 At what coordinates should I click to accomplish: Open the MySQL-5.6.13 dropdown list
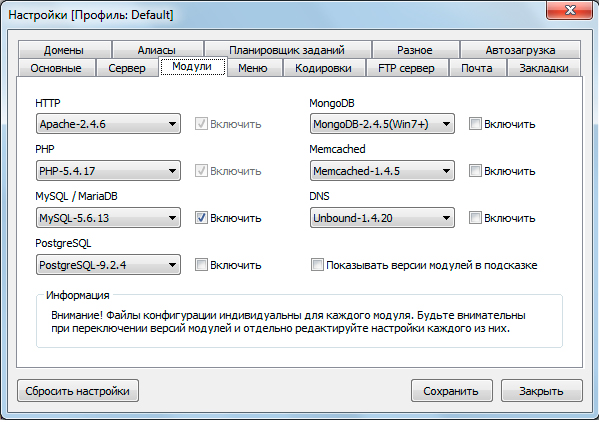click(x=108, y=218)
